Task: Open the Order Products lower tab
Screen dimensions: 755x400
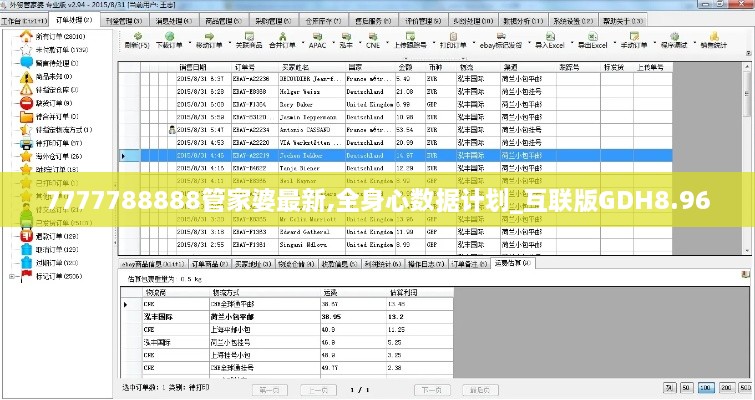Action: click(209, 264)
